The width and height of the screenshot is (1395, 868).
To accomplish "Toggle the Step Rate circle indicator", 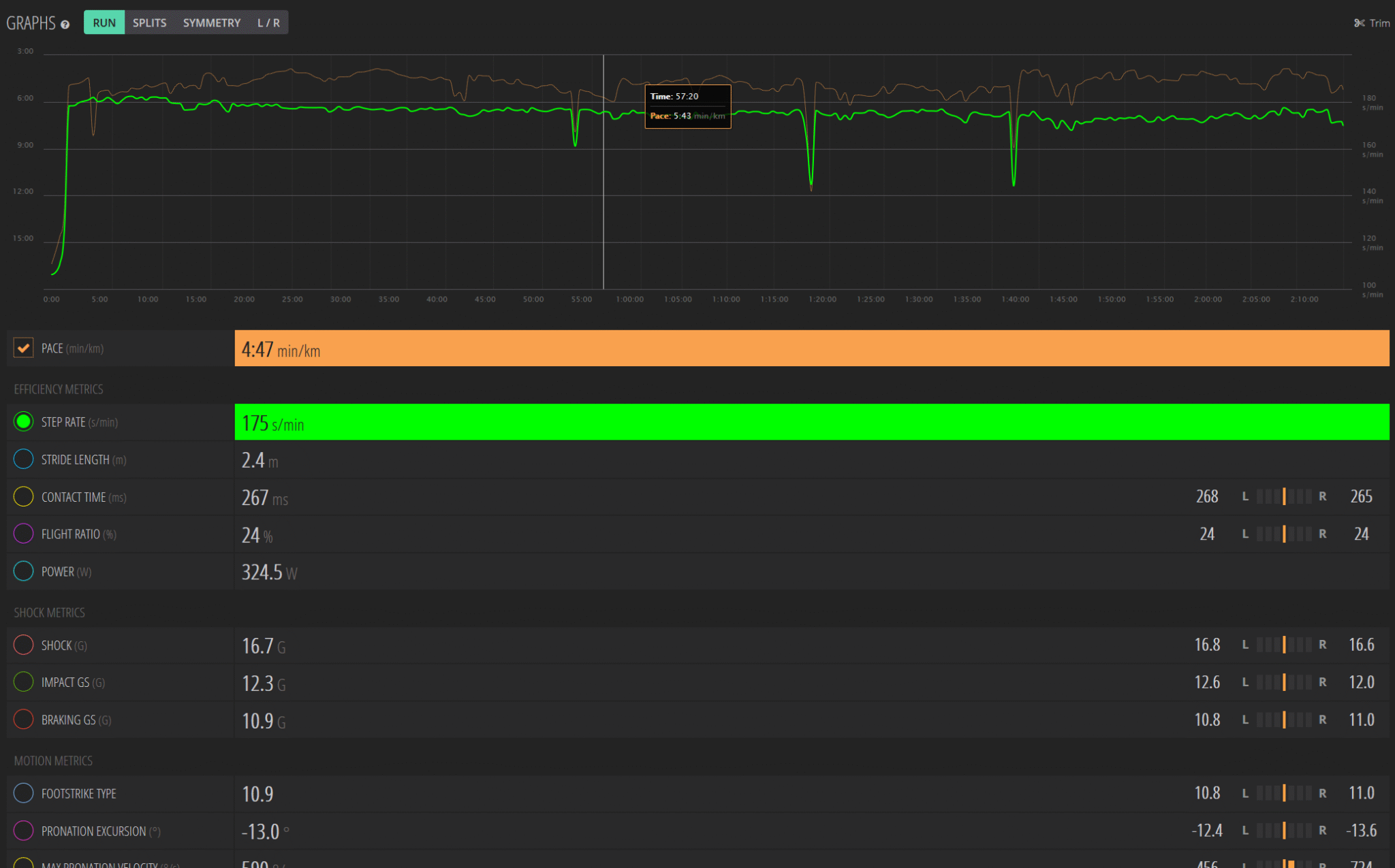I will pyautogui.click(x=23, y=422).
